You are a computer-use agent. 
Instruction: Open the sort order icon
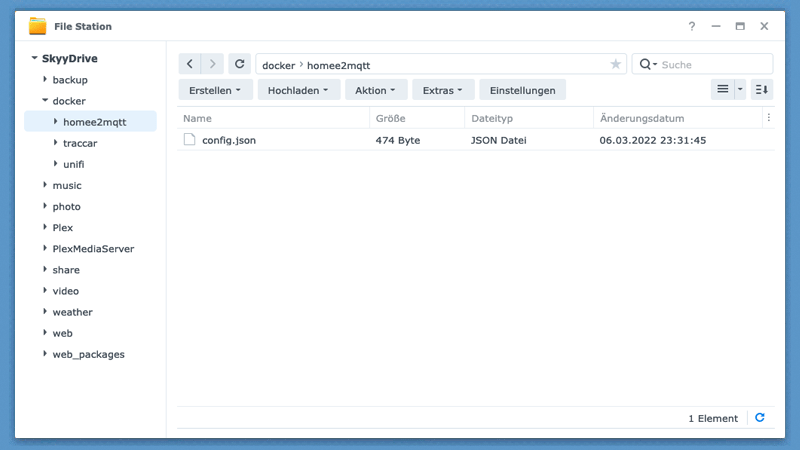(762, 90)
